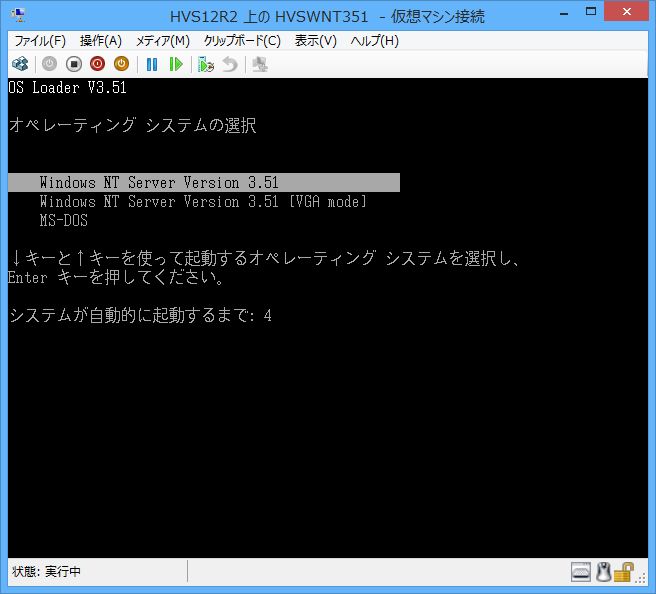Select the [VGA mode] boot entry

tap(203, 202)
